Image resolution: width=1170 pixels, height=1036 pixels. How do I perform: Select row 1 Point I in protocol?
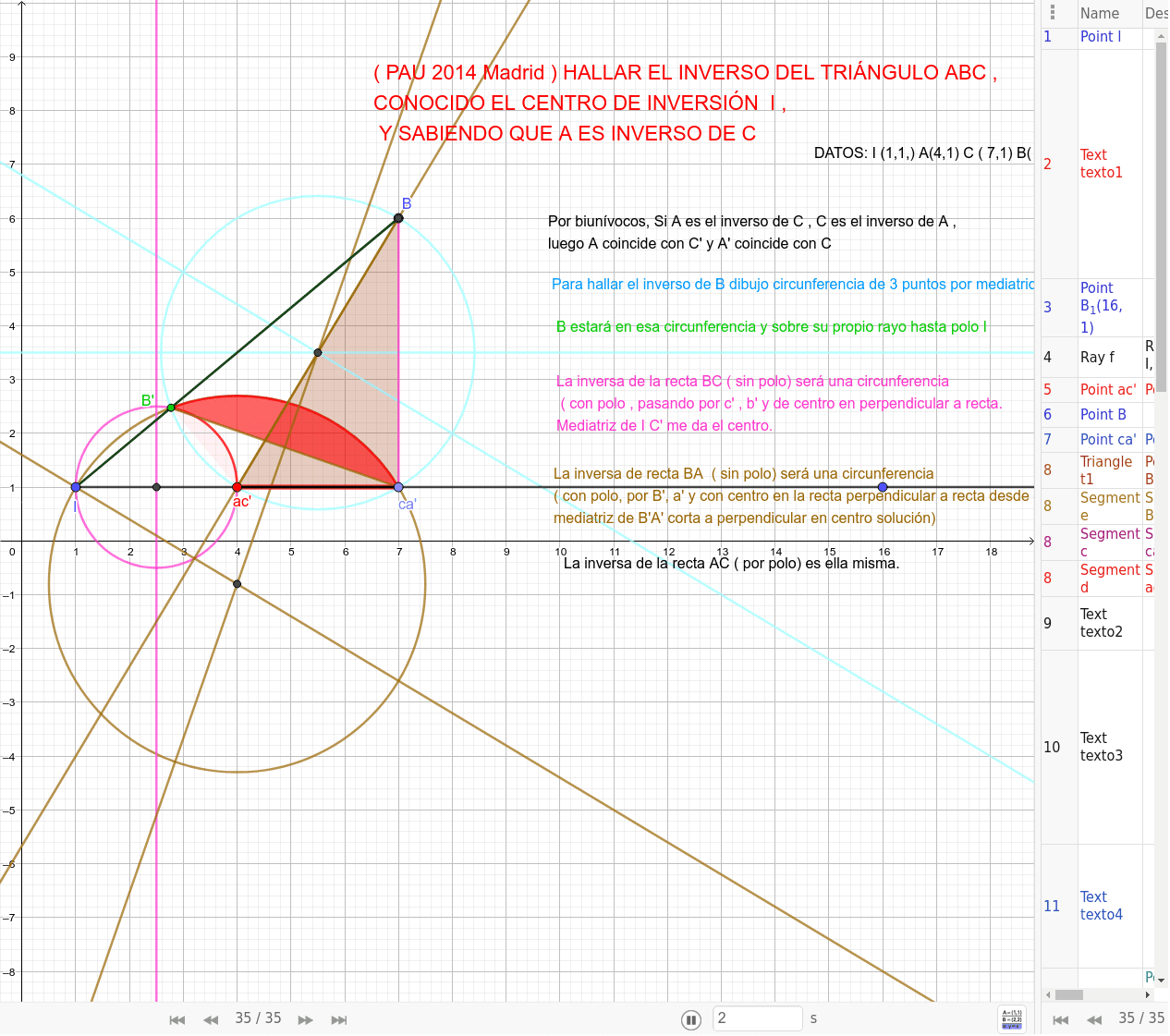(x=1100, y=37)
